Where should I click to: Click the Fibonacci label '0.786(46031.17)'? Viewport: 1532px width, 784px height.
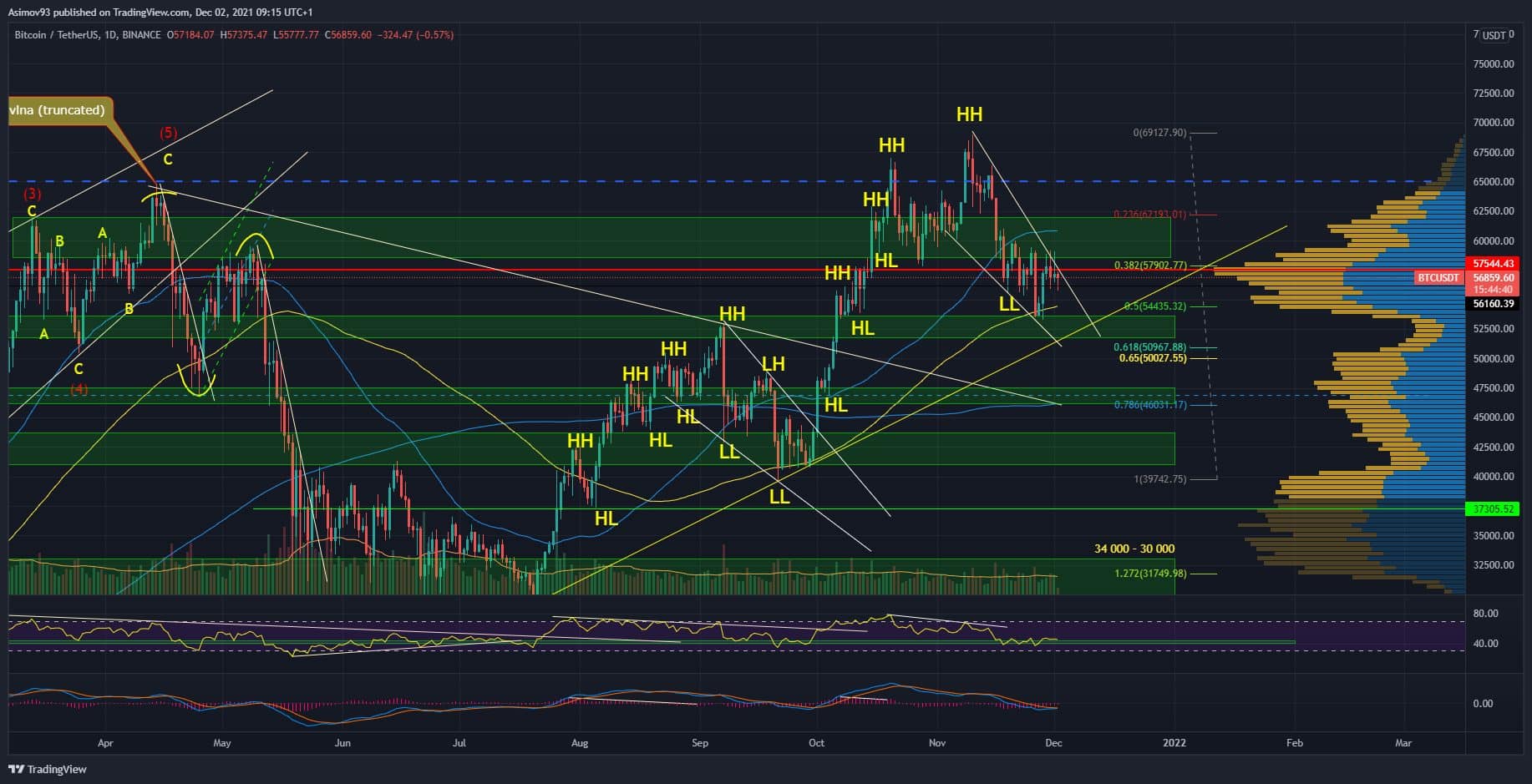(x=1149, y=405)
